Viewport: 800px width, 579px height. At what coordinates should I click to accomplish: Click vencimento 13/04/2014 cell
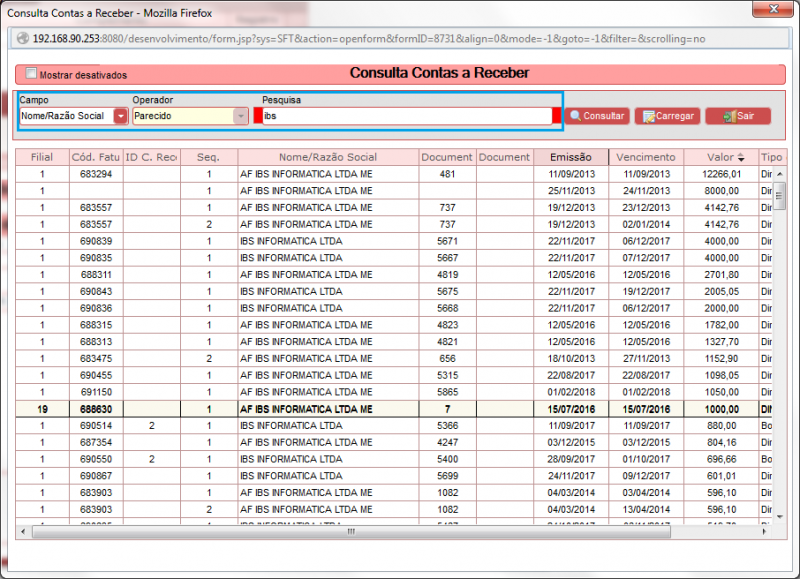[x=646, y=510]
